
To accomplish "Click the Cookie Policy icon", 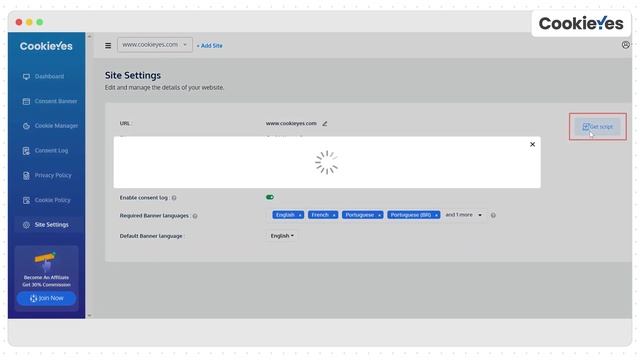I will tap(26, 200).
